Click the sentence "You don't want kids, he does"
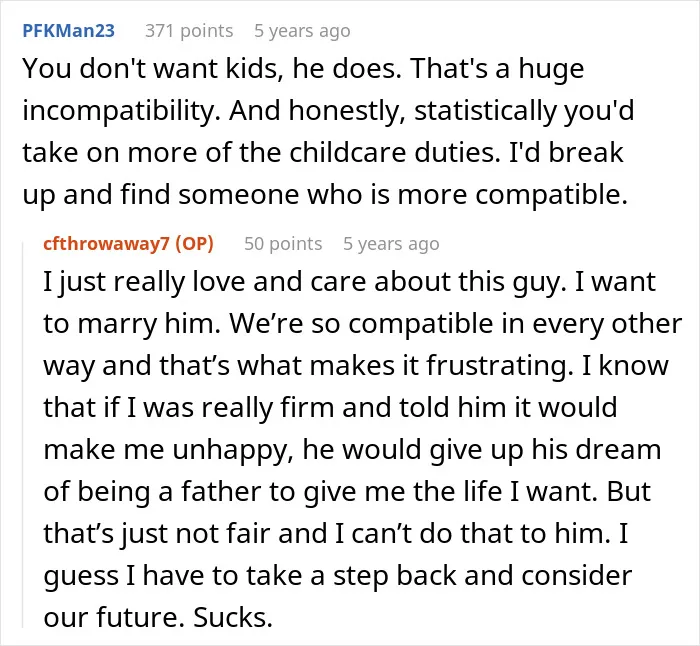 click(212, 69)
